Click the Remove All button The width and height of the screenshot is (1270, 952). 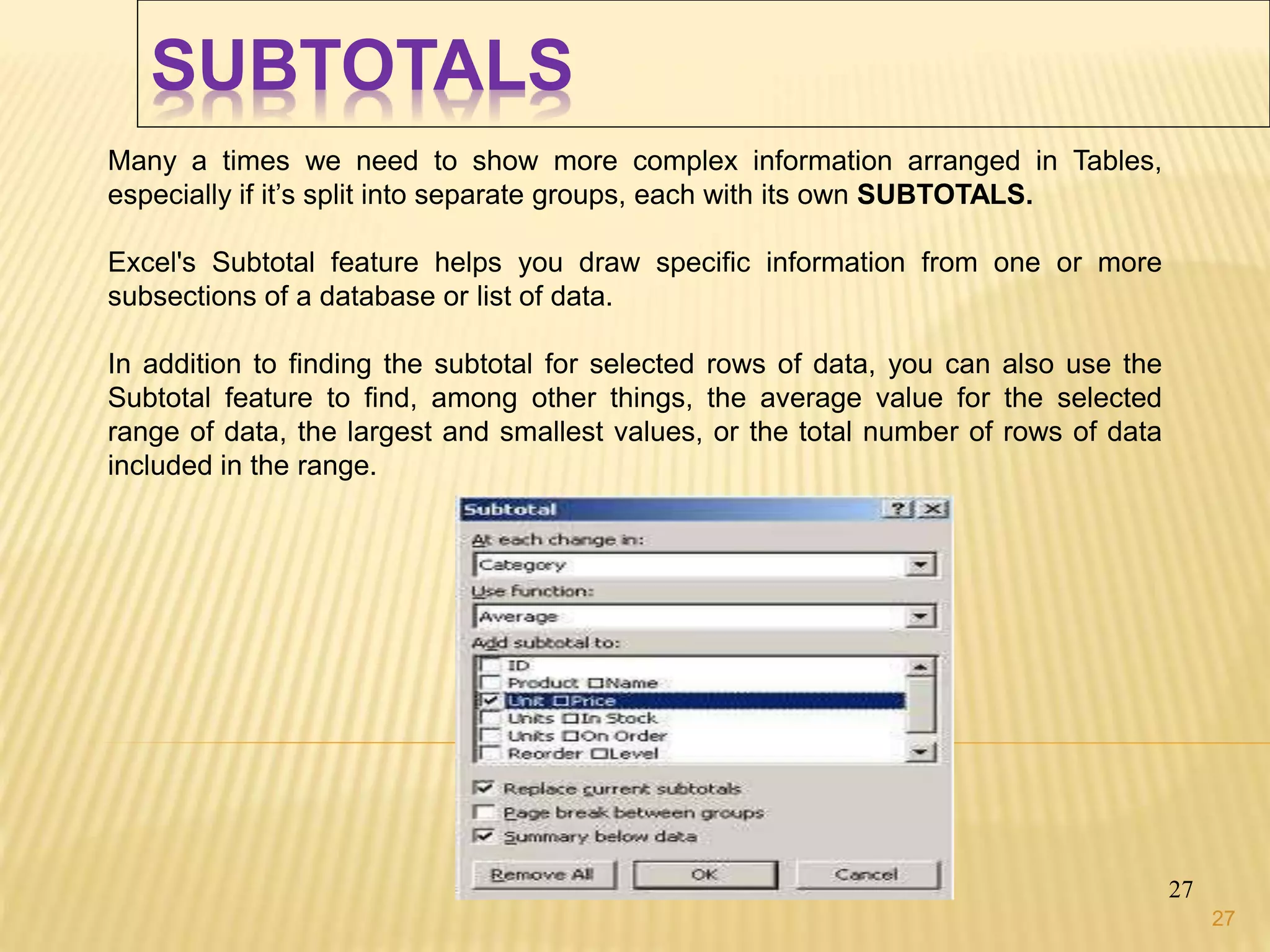(544, 875)
